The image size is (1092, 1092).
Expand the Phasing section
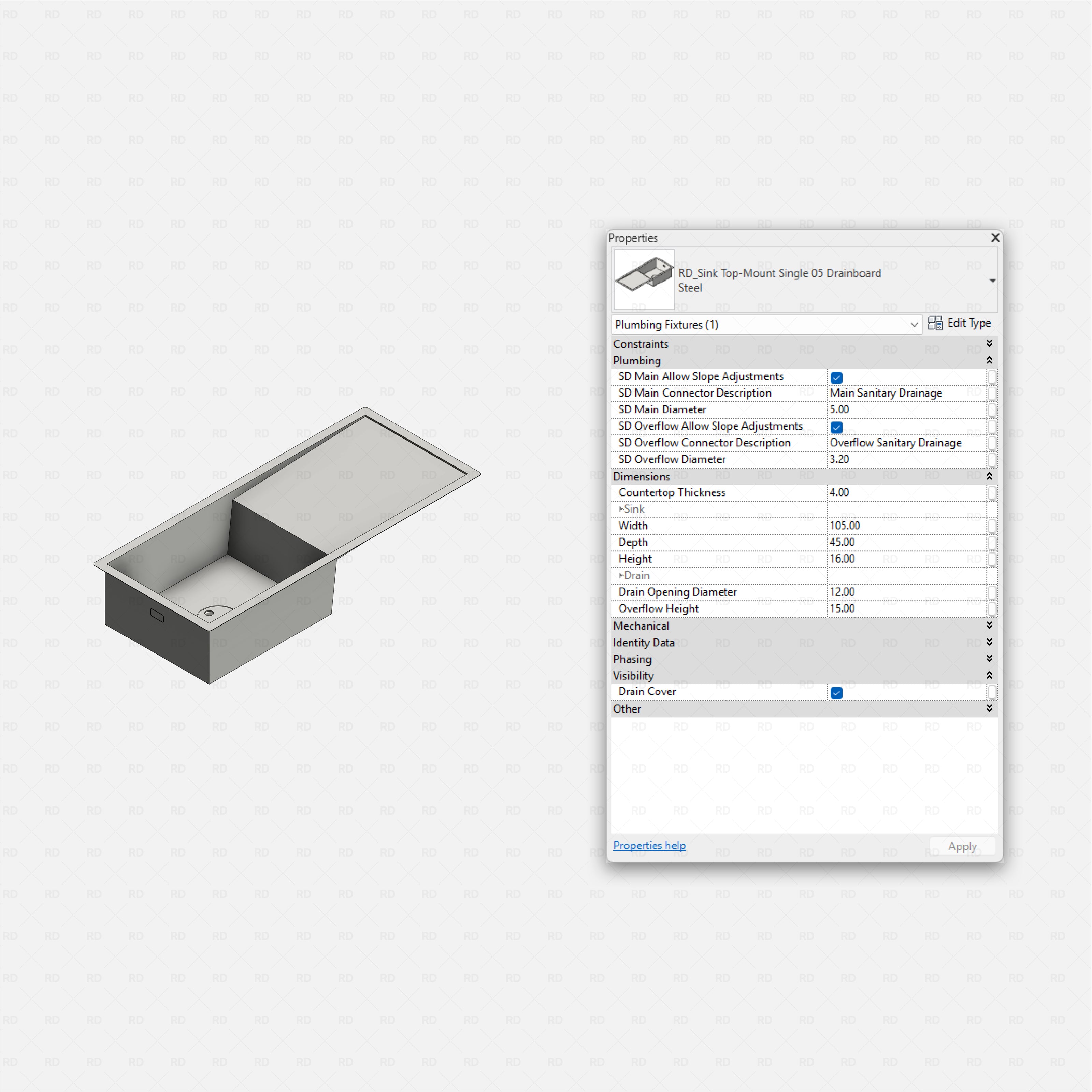pos(990,659)
